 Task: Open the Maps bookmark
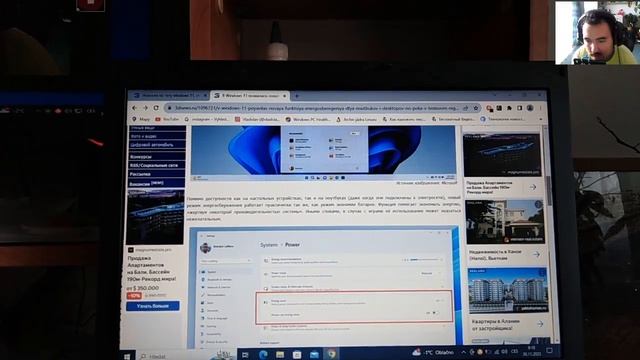click(x=141, y=119)
